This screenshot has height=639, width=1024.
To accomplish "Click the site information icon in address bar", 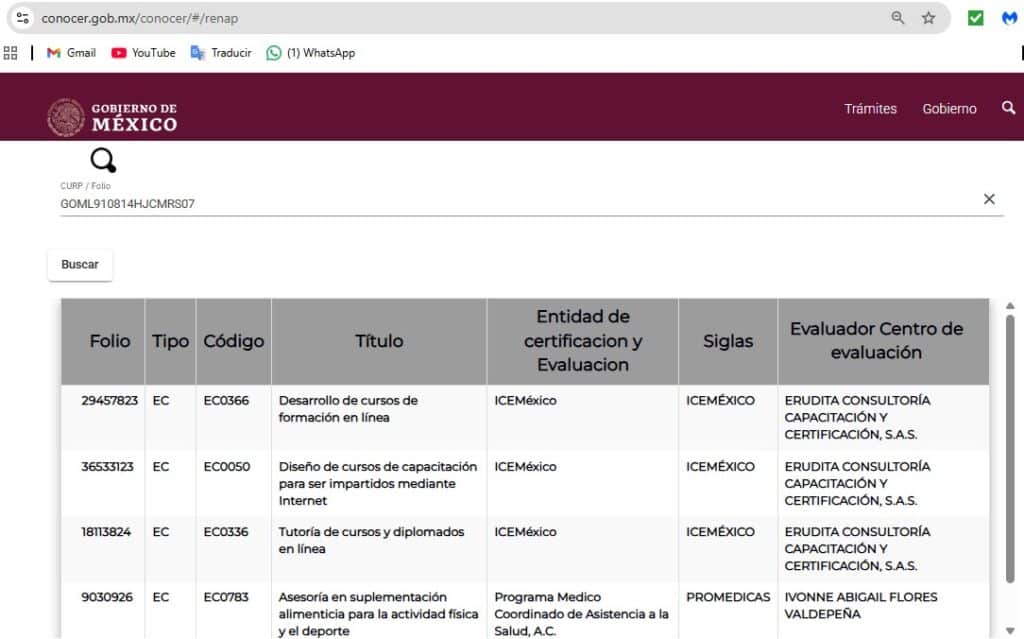I will 23,18.
